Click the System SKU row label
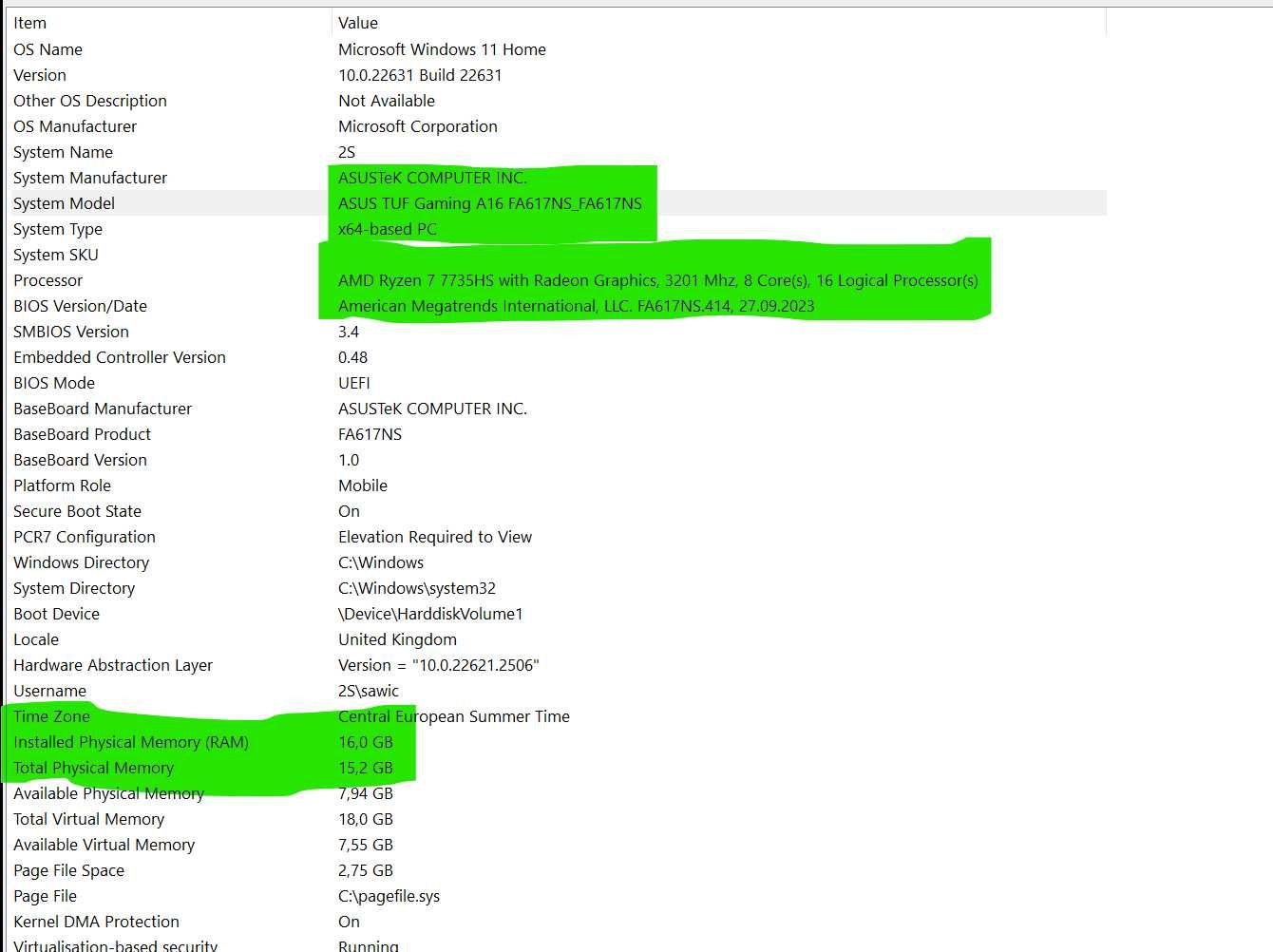 pos(56,255)
